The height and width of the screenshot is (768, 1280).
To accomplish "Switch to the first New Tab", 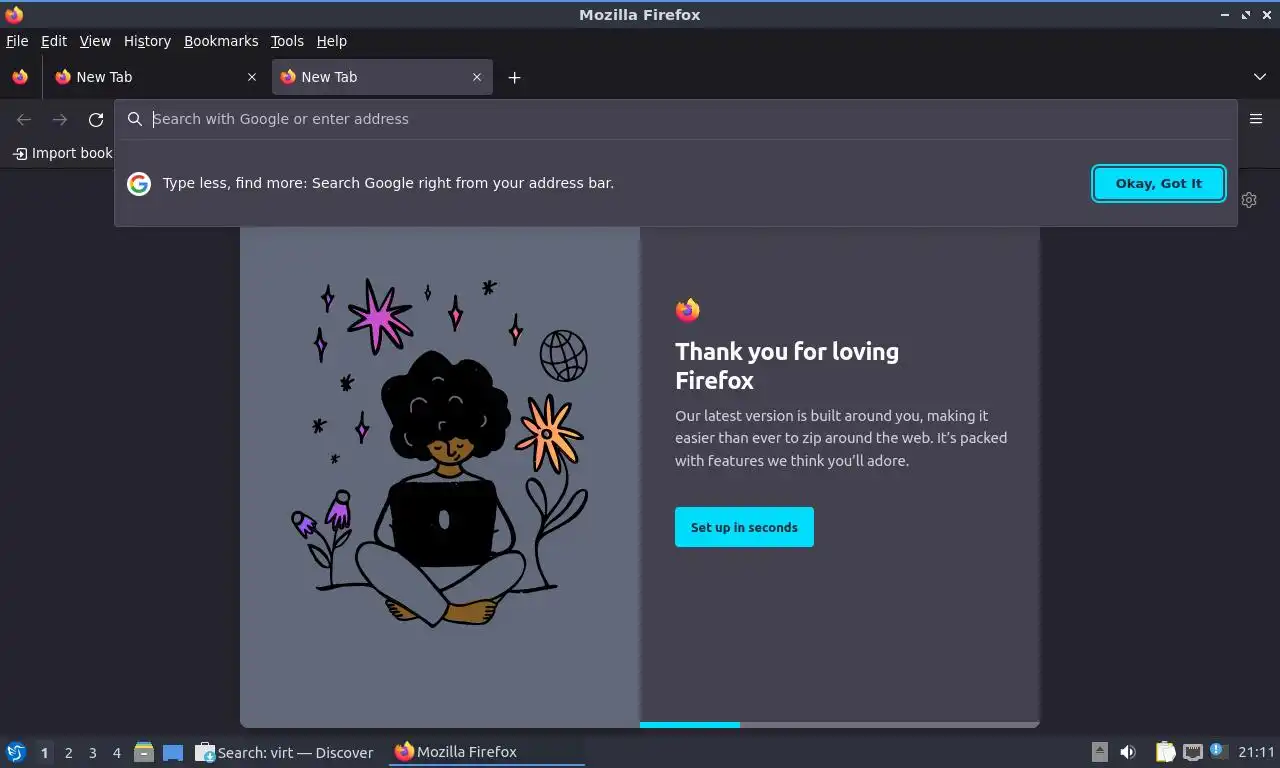I will click(156, 77).
